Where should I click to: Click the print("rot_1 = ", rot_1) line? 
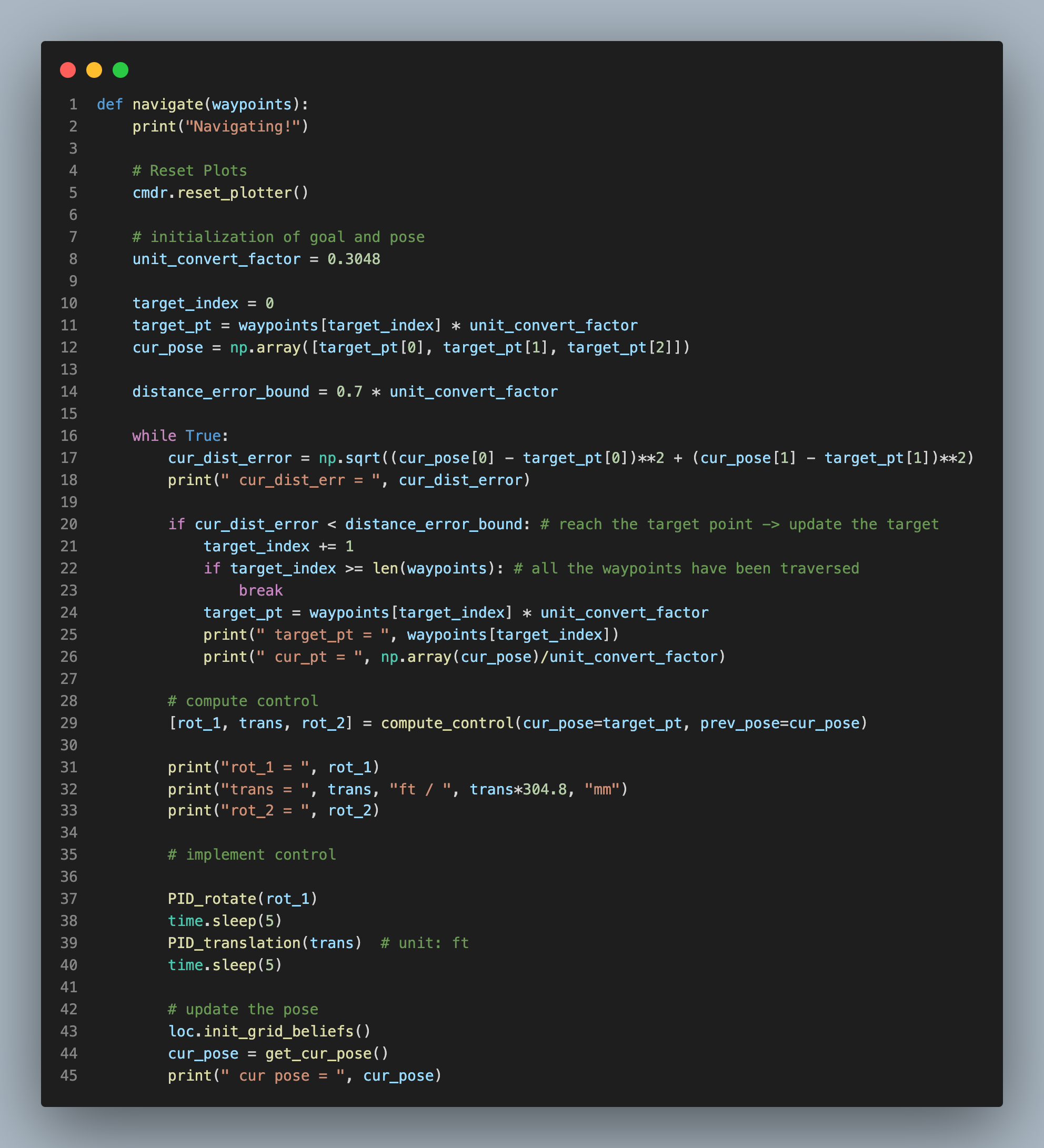274,768
